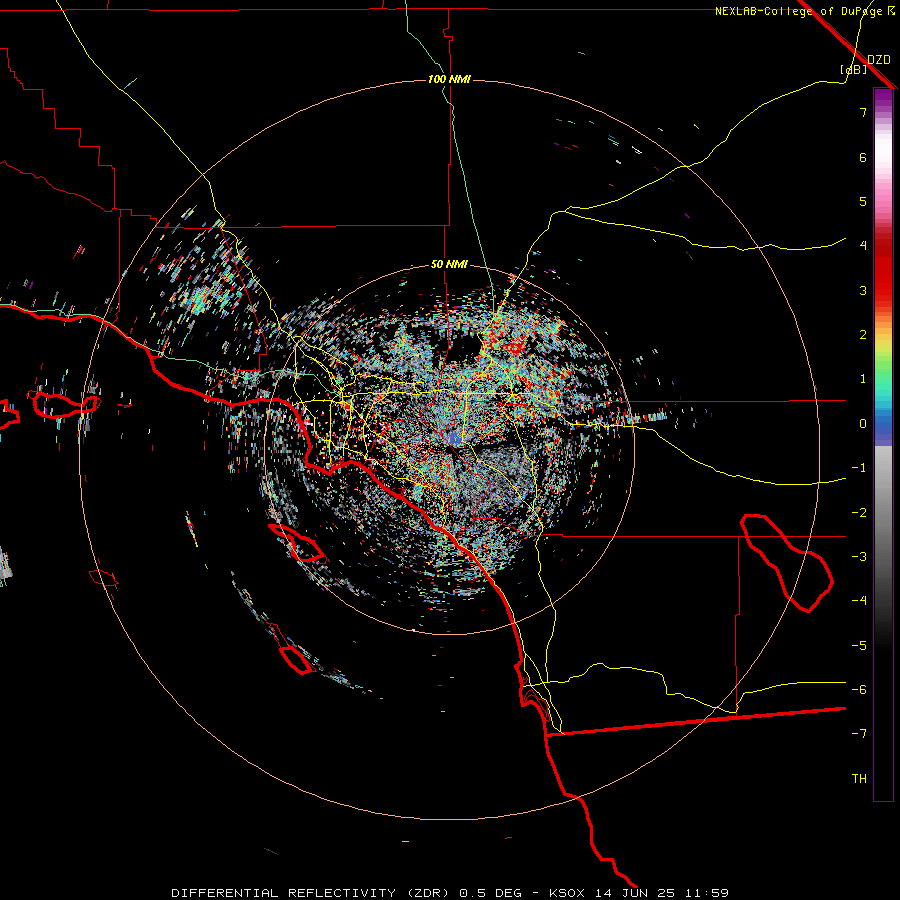Click the TH label on color scale

[x=859, y=779]
